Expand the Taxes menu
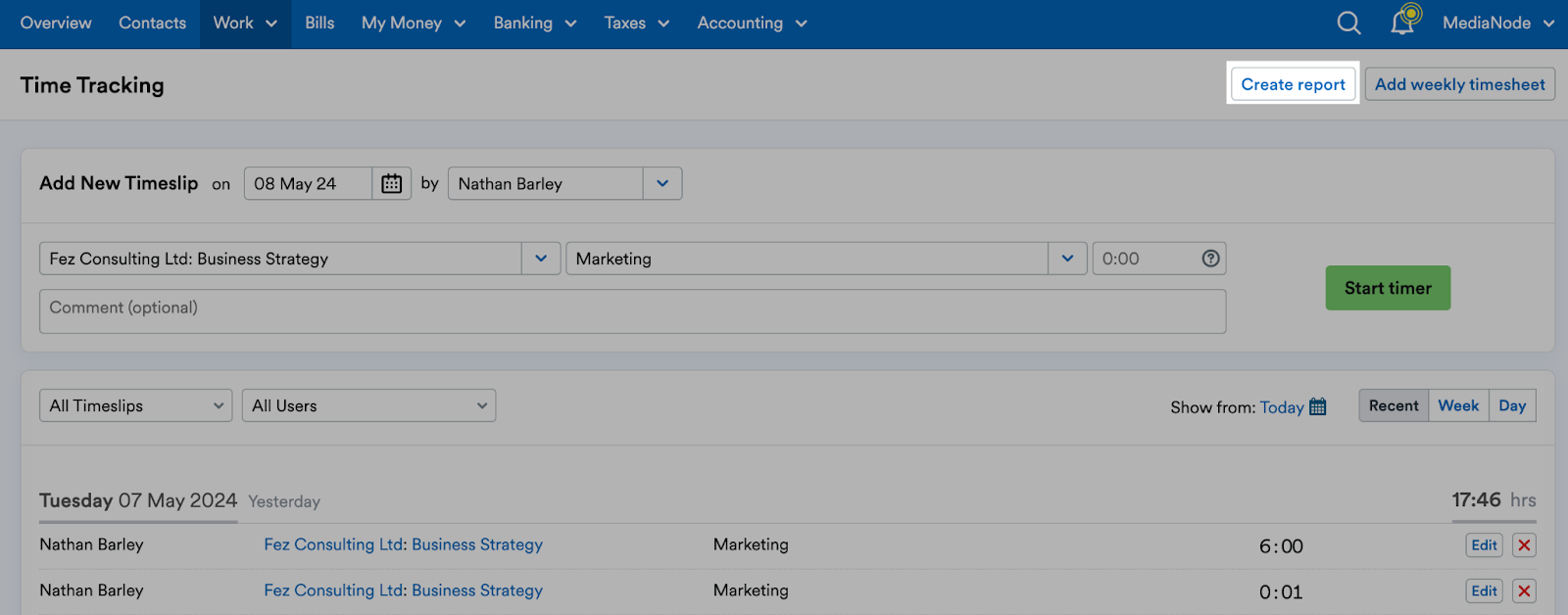Viewport: 1568px width, 615px height. (637, 24)
